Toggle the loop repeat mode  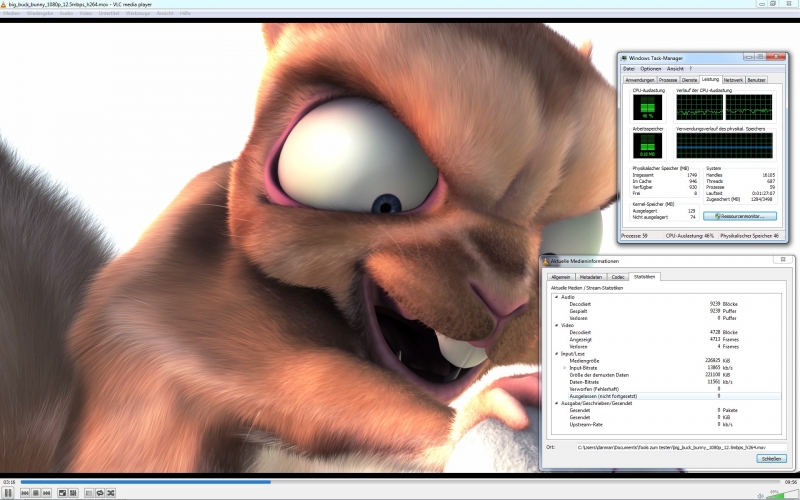pos(99,493)
